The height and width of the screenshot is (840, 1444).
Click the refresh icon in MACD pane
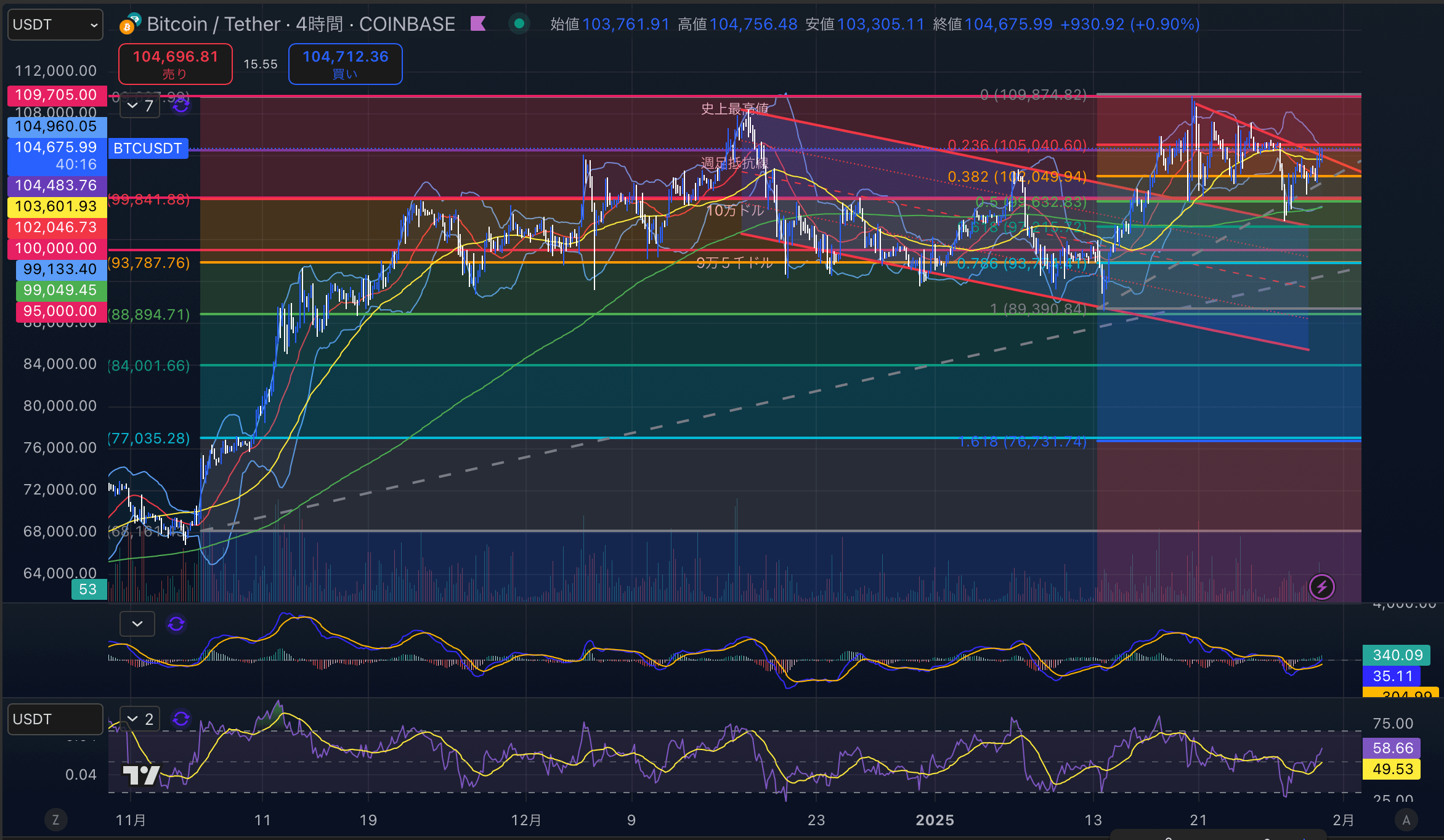coord(176,624)
